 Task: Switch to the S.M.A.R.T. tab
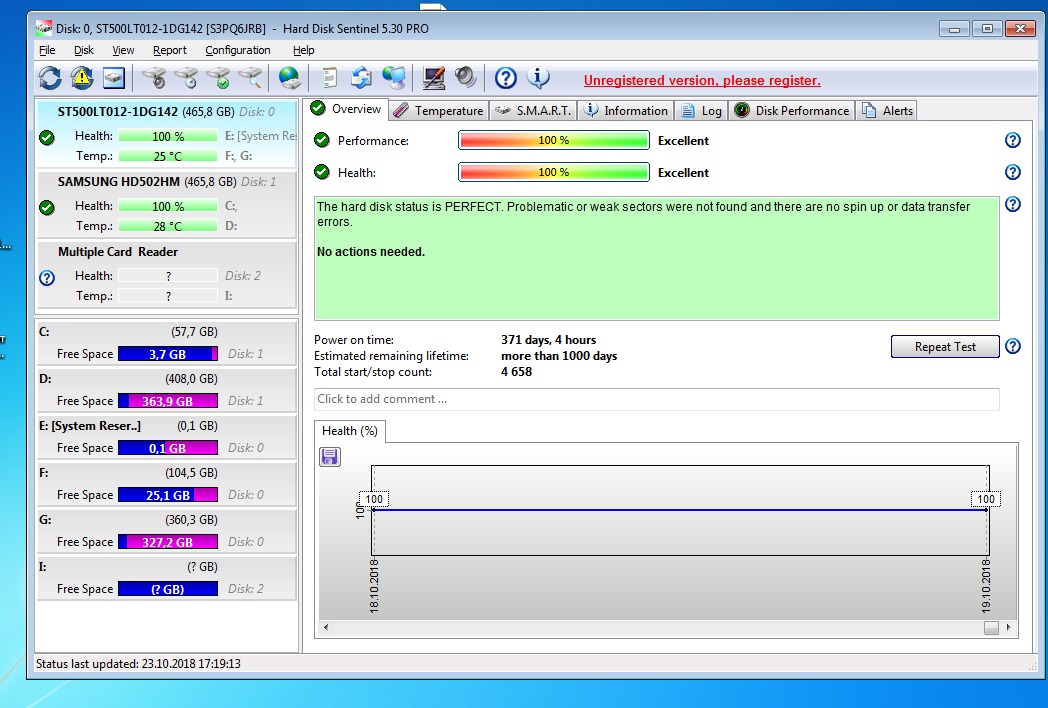coord(534,111)
